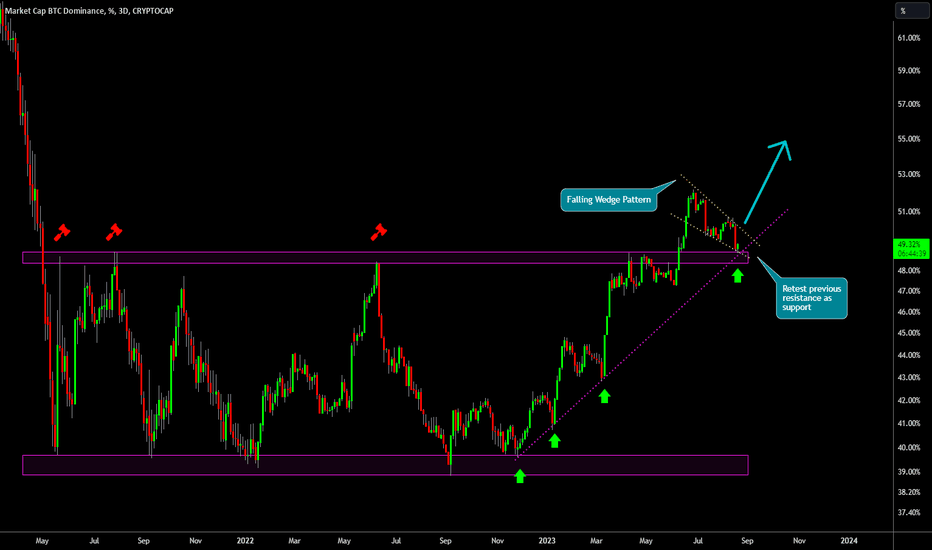
Task: Click the 48.00% price axis label
Action: pyautogui.click(x=909, y=271)
